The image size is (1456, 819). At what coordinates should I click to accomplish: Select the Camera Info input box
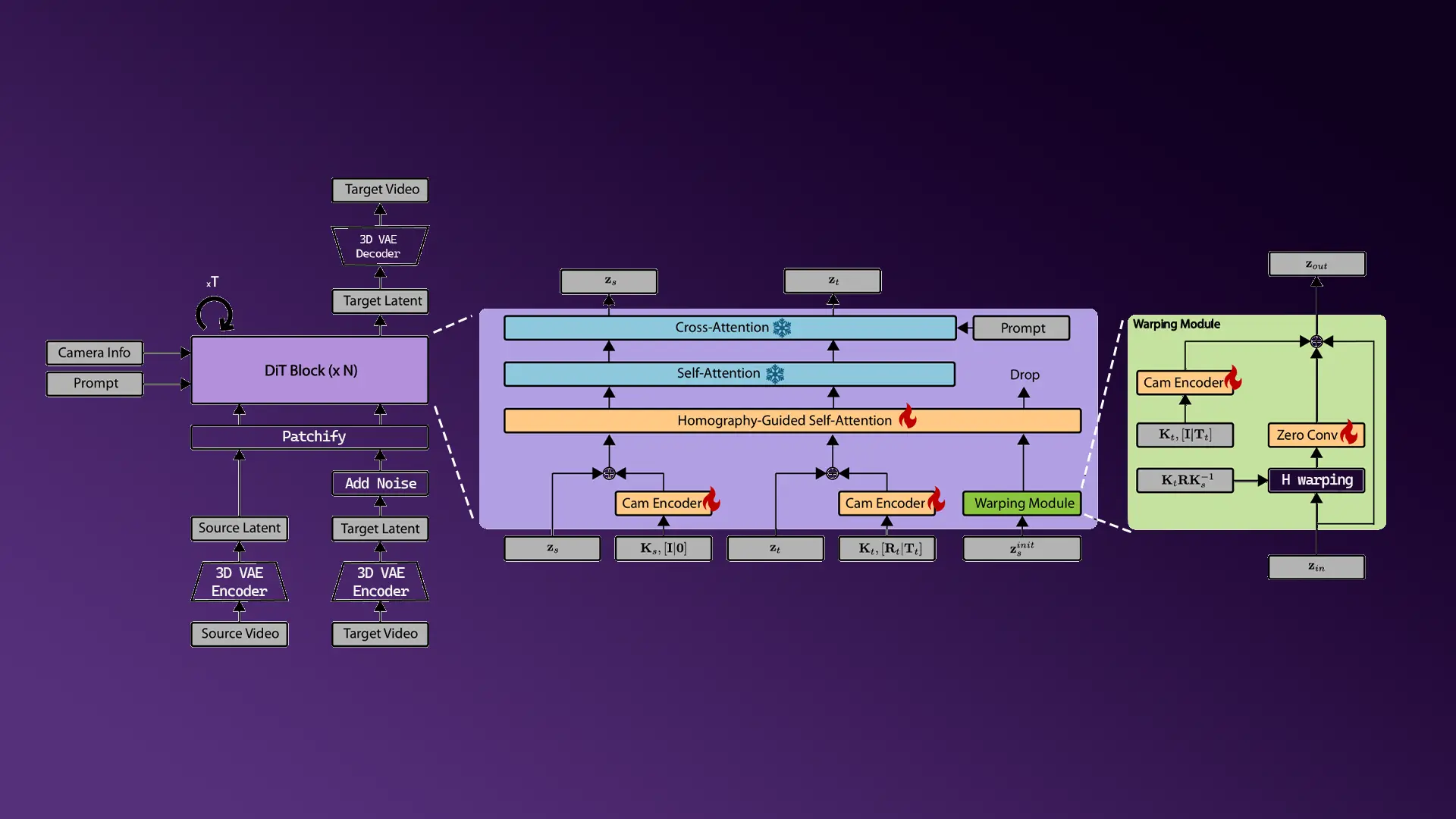(95, 353)
